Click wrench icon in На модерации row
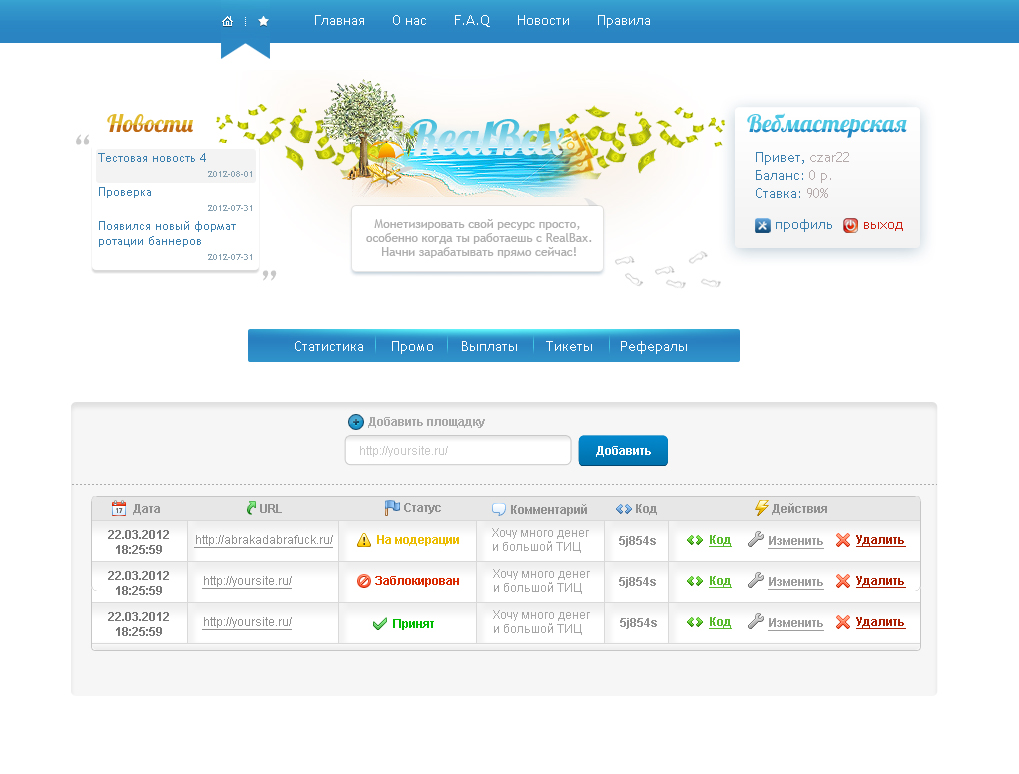The width and height of the screenshot is (1019, 774). click(755, 539)
